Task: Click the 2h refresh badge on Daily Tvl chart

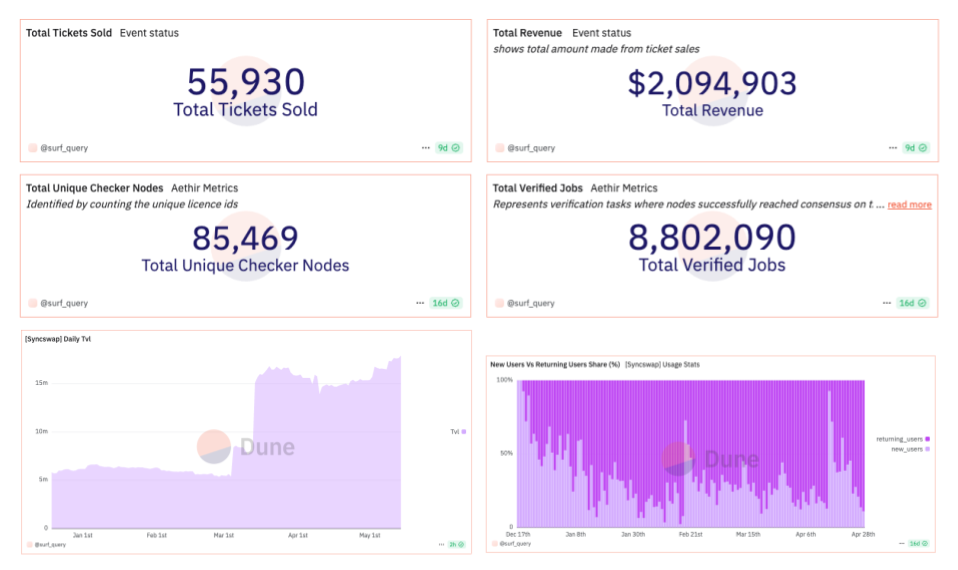Action: pos(455,544)
